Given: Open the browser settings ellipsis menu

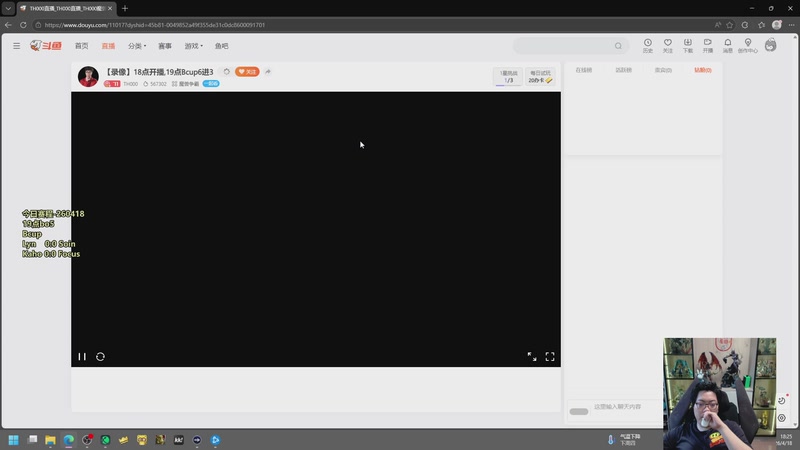Looking at the screenshot, I should [791, 24].
